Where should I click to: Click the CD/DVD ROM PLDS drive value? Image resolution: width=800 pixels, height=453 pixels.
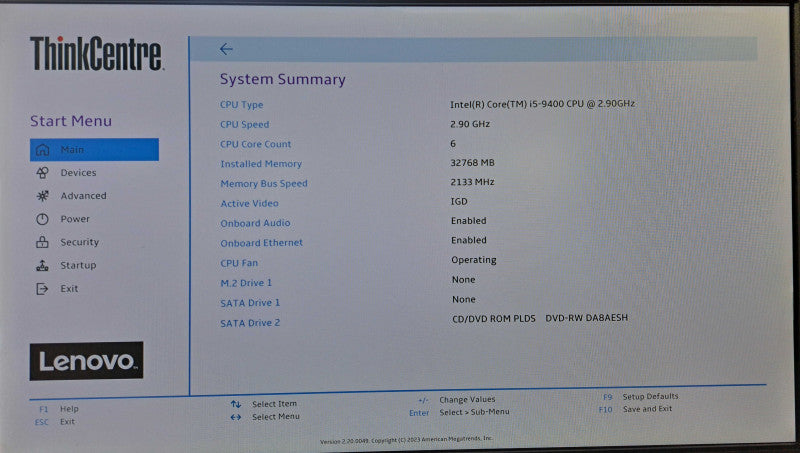(x=540, y=318)
